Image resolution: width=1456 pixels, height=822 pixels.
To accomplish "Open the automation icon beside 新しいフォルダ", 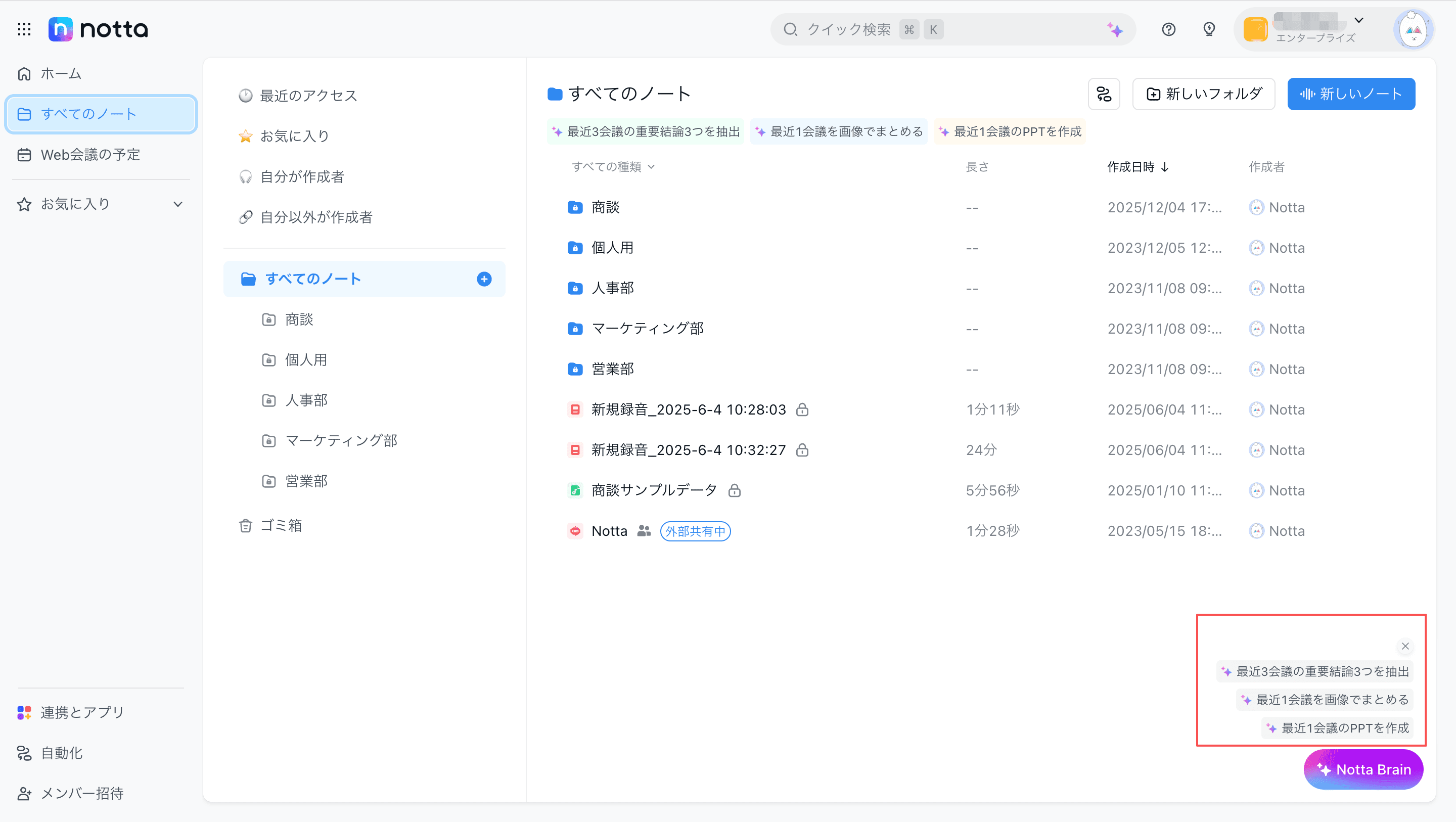I will tap(1103, 94).
